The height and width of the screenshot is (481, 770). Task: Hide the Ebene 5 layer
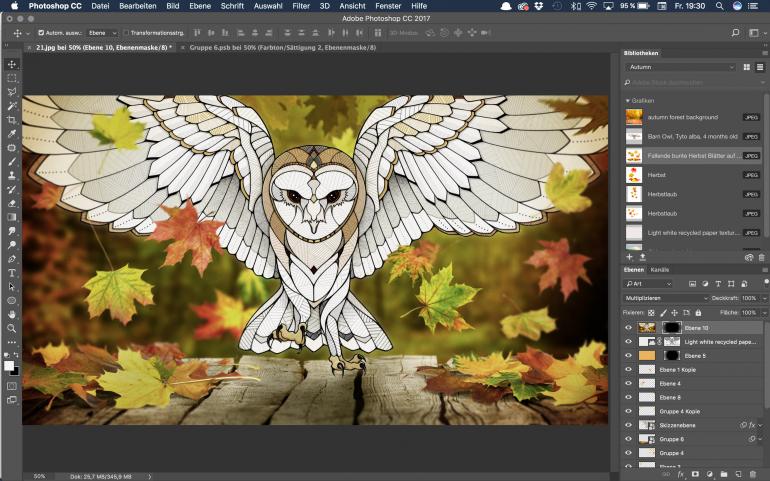pos(629,356)
